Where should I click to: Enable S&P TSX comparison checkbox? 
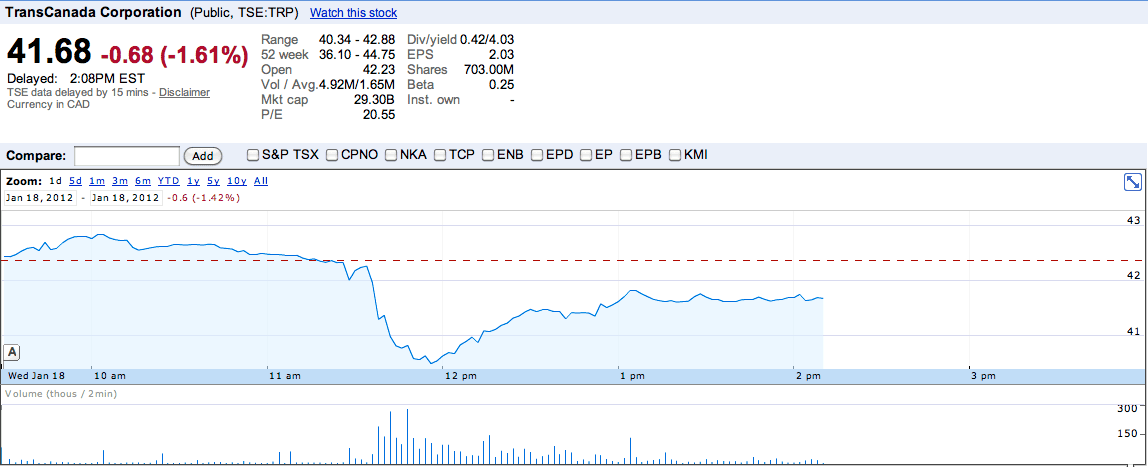[253, 155]
